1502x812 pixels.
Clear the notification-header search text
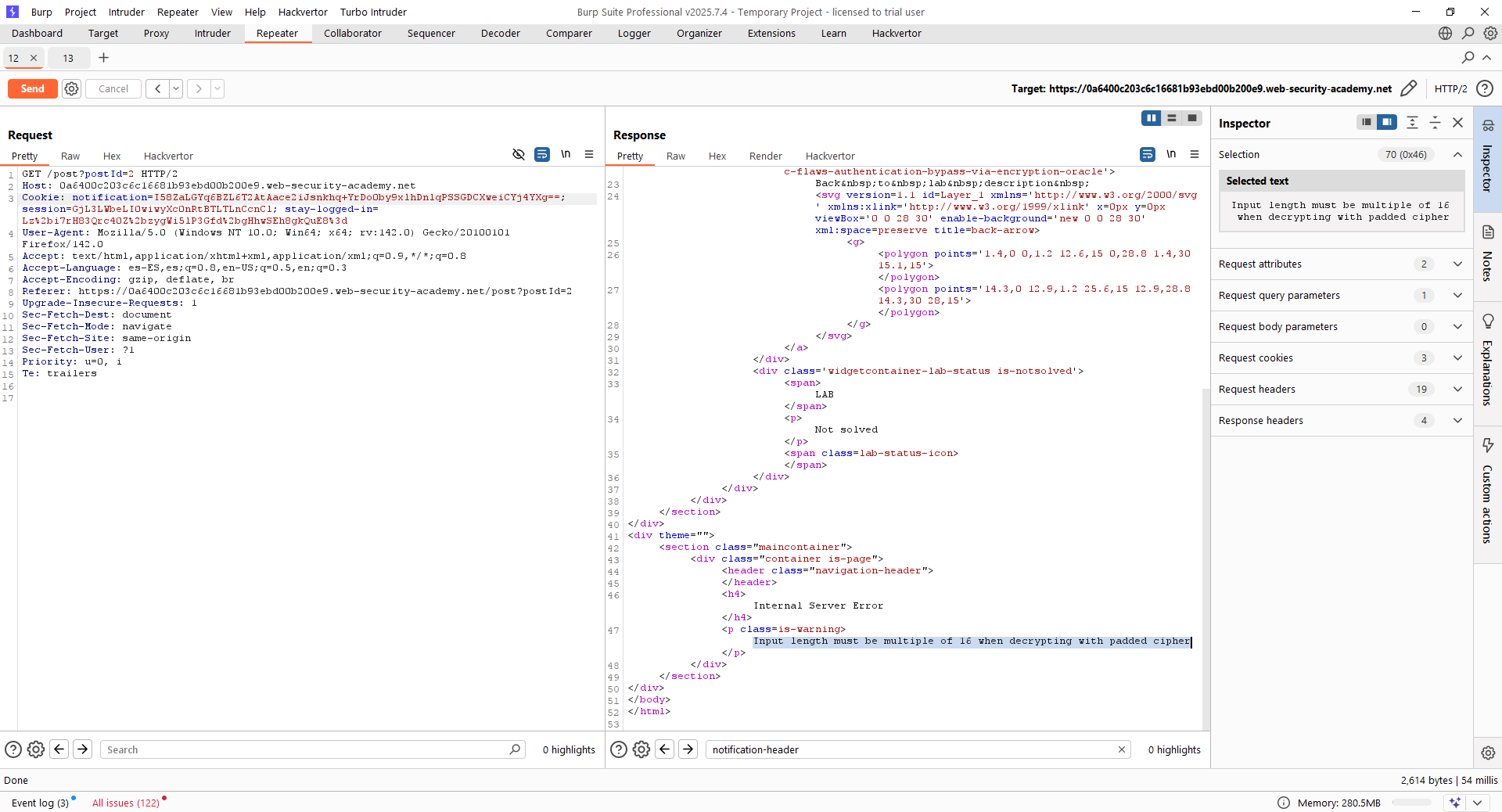(1121, 749)
